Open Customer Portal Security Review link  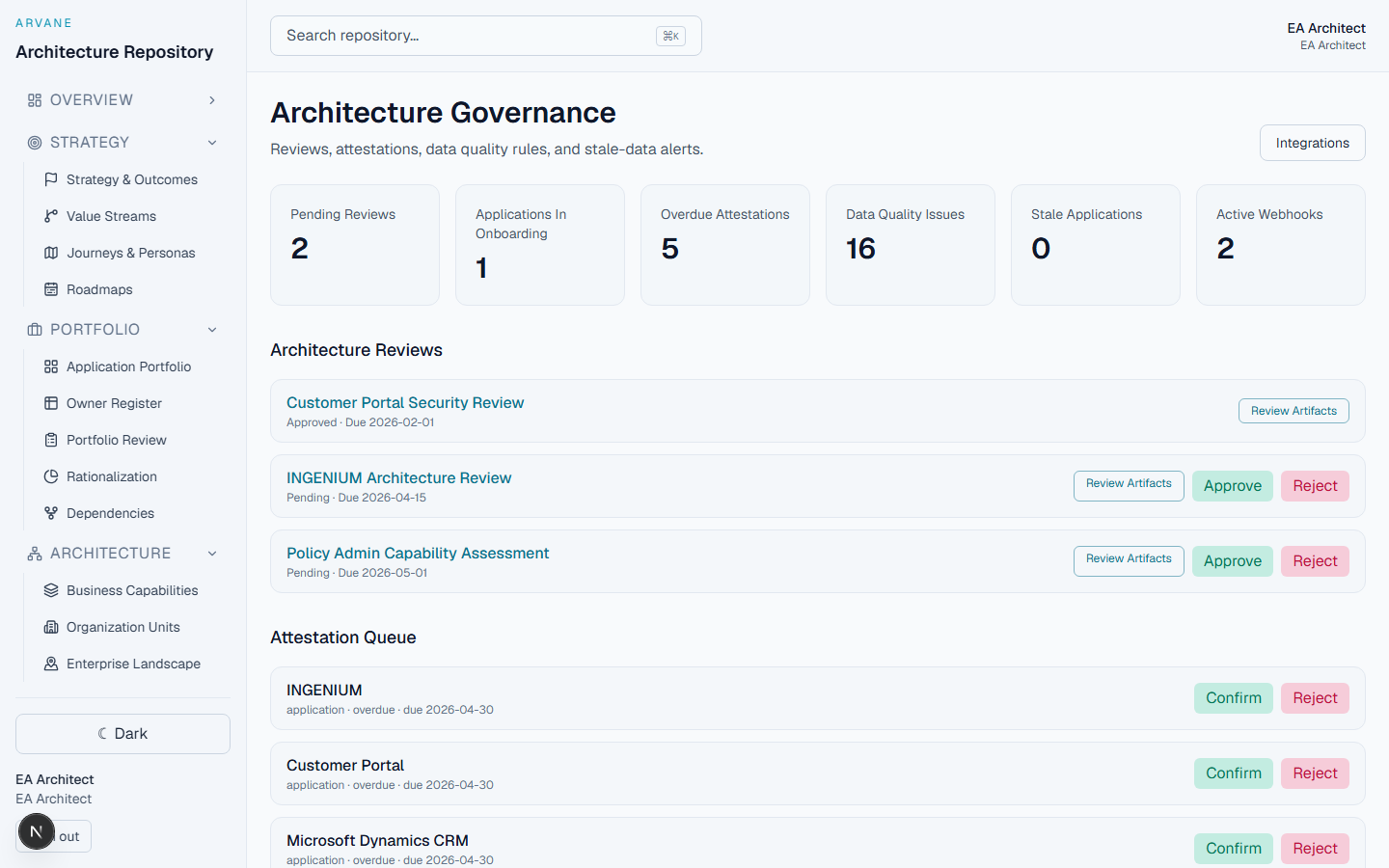405,403
